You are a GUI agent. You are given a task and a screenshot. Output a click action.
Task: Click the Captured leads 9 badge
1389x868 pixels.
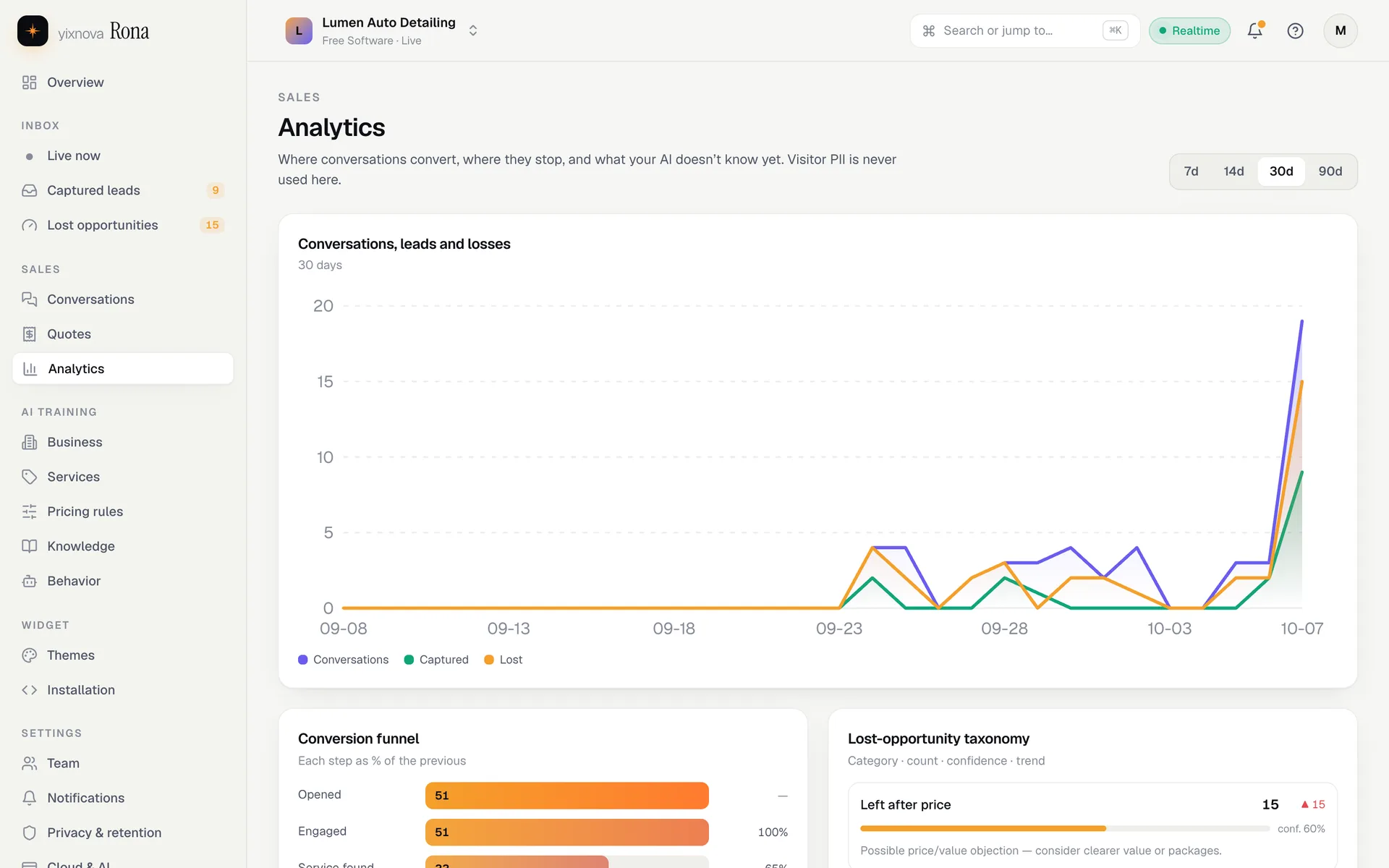pyautogui.click(x=215, y=190)
